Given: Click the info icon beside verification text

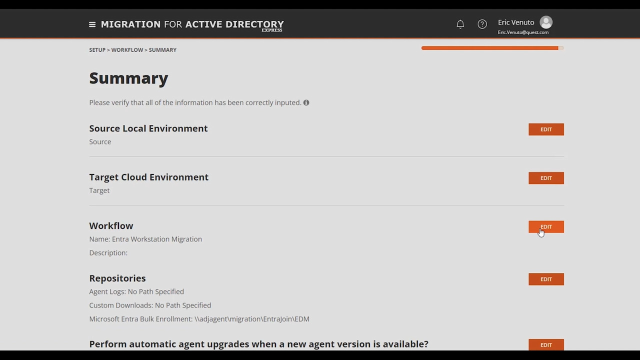Looking at the screenshot, I should pyautogui.click(x=306, y=102).
